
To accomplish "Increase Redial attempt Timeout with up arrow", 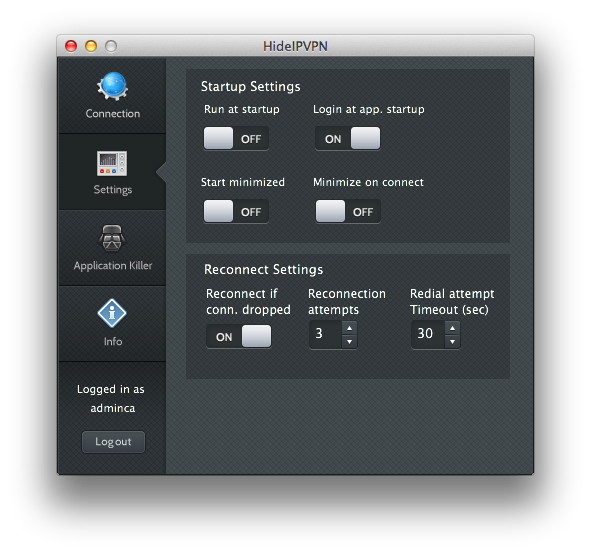I will 452,328.
